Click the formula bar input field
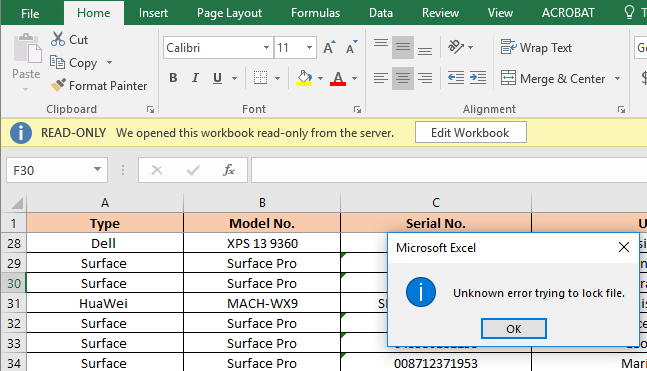Image resolution: width=647 pixels, height=371 pixels. click(x=449, y=170)
